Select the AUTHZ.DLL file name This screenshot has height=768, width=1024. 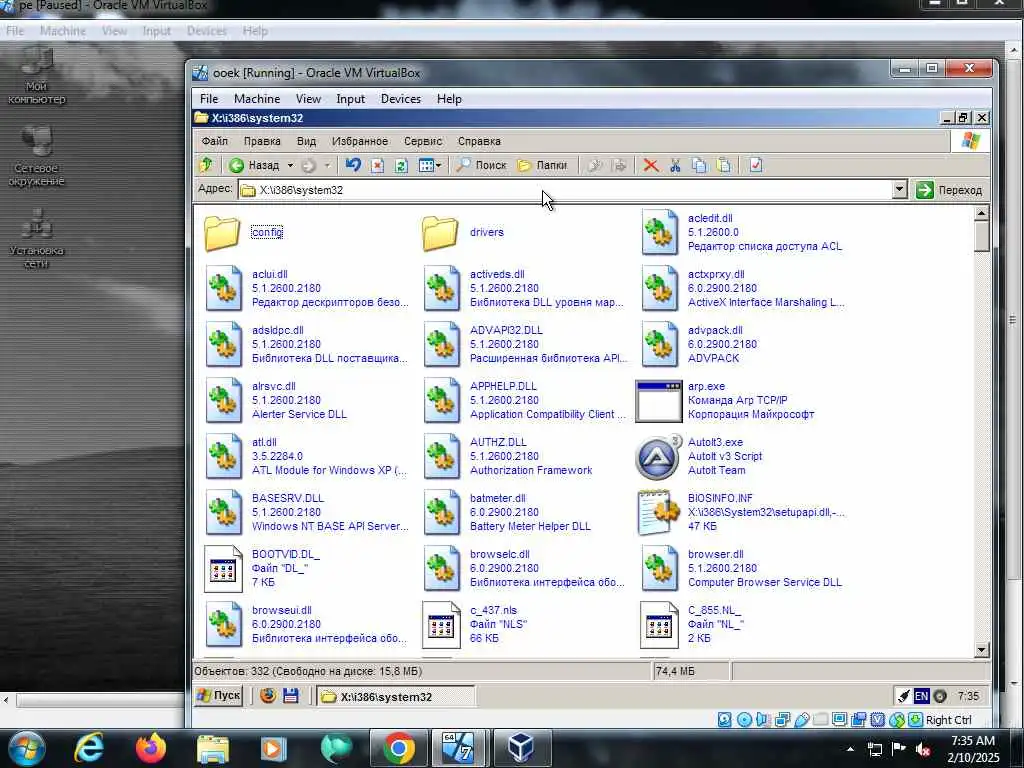498,442
